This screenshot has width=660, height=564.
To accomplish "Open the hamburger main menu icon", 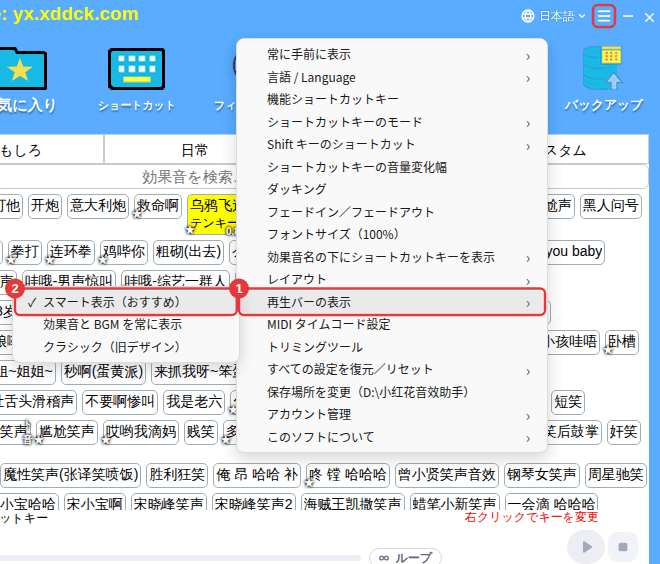I will (604, 16).
